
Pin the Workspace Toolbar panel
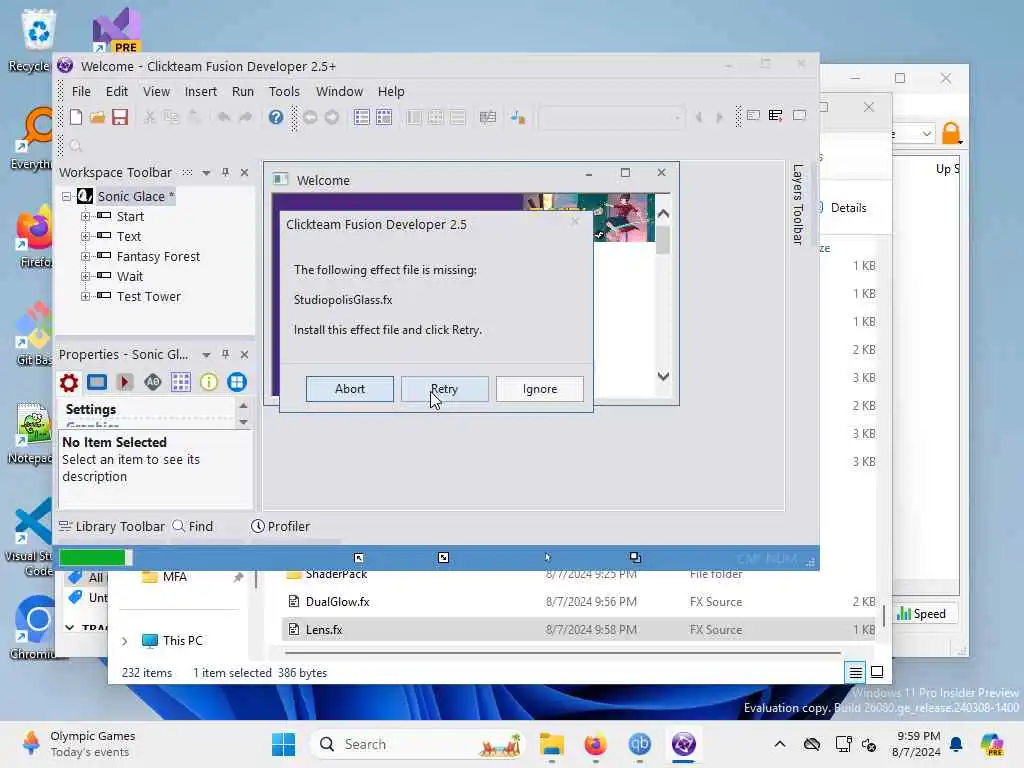pos(225,172)
